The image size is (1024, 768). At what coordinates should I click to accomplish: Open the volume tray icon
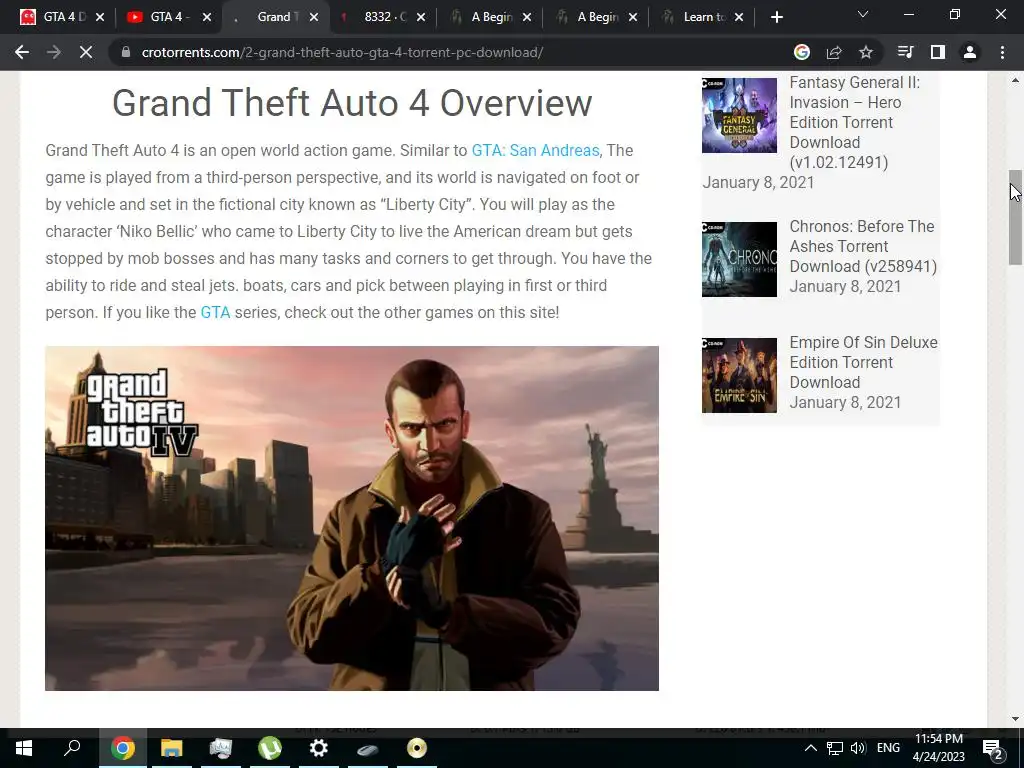[858, 748]
